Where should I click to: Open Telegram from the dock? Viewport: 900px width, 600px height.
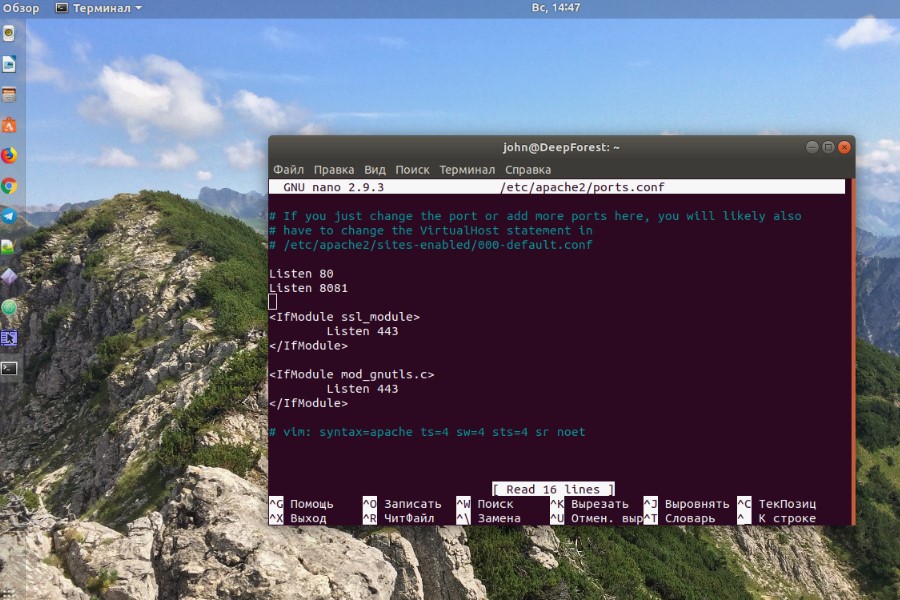point(9,215)
